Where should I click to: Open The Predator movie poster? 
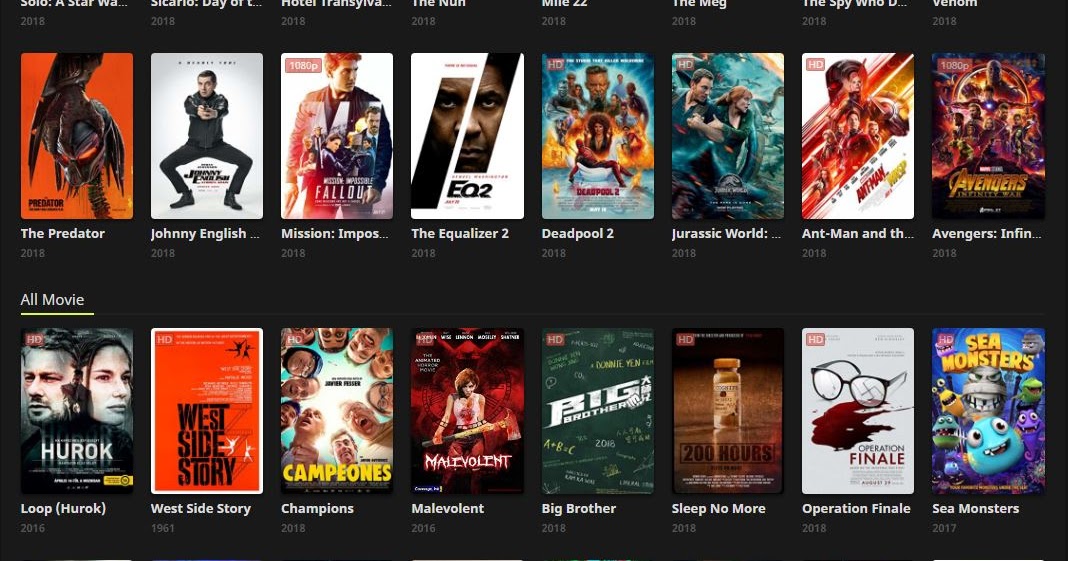pos(77,136)
